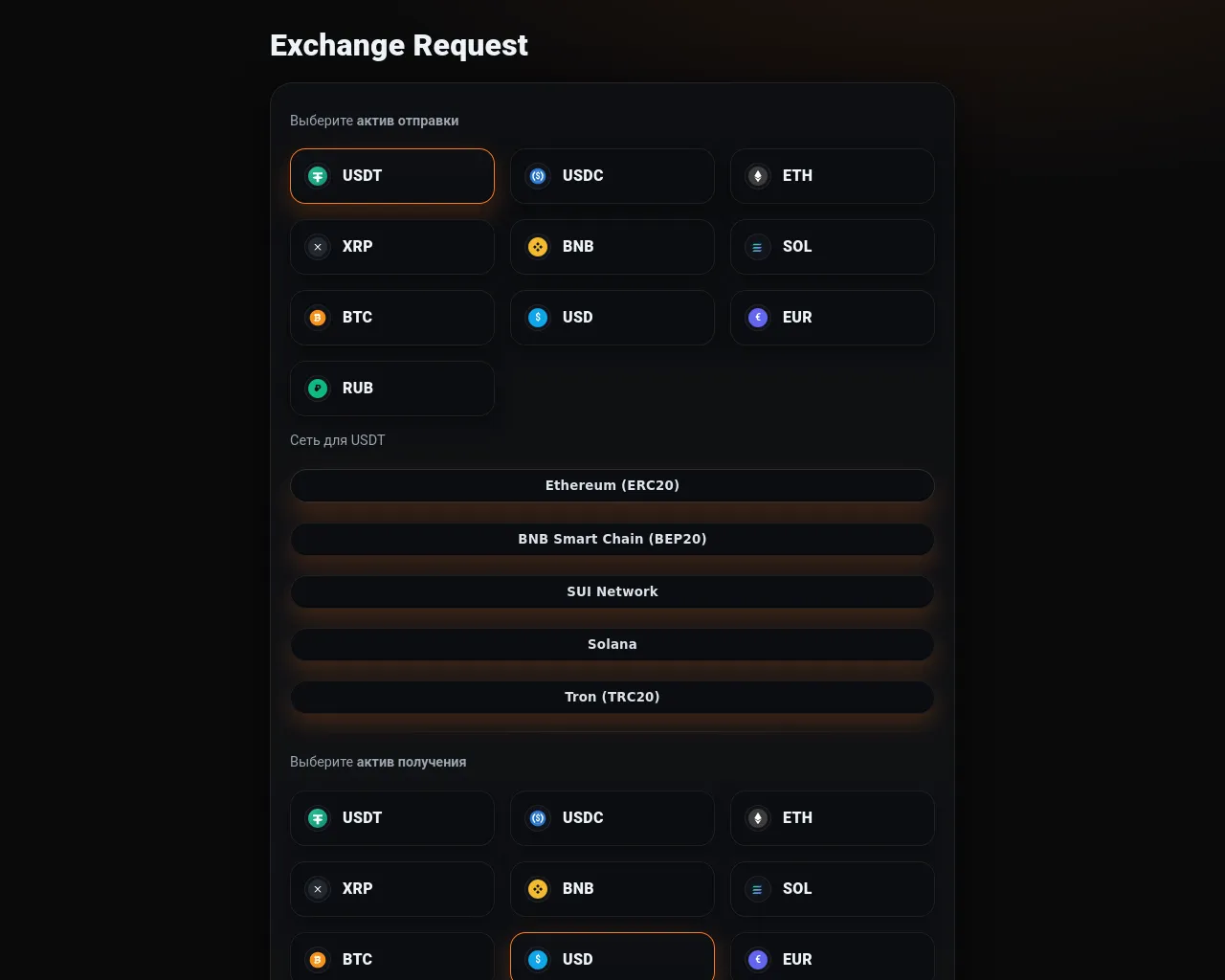1225x980 pixels.
Task: Click the yellow BNB icon in send assets
Action: pos(538,247)
